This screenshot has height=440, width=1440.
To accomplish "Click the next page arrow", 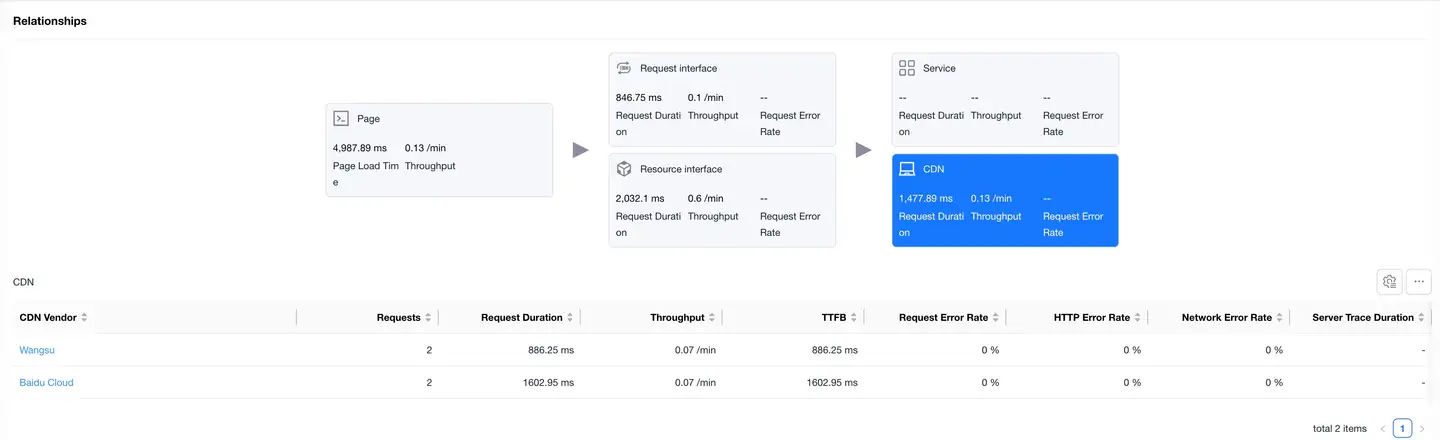I will (x=1422, y=428).
